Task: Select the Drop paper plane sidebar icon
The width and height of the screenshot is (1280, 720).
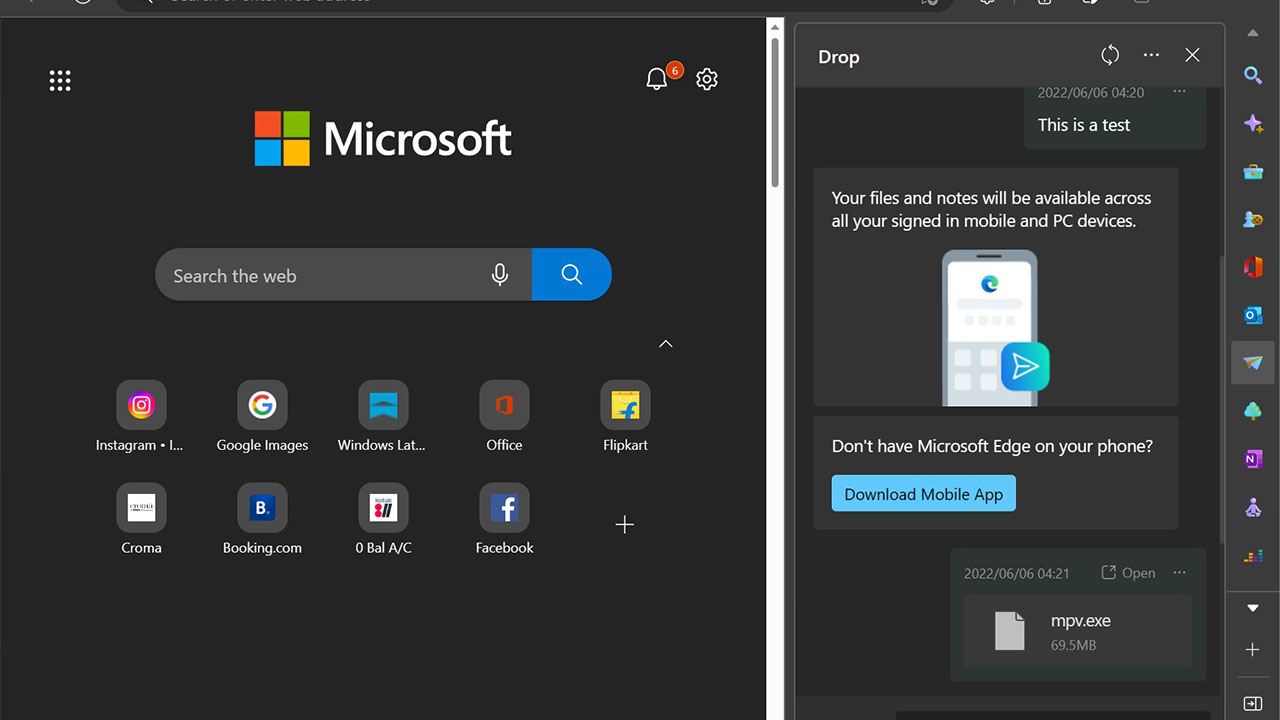Action: point(1253,363)
